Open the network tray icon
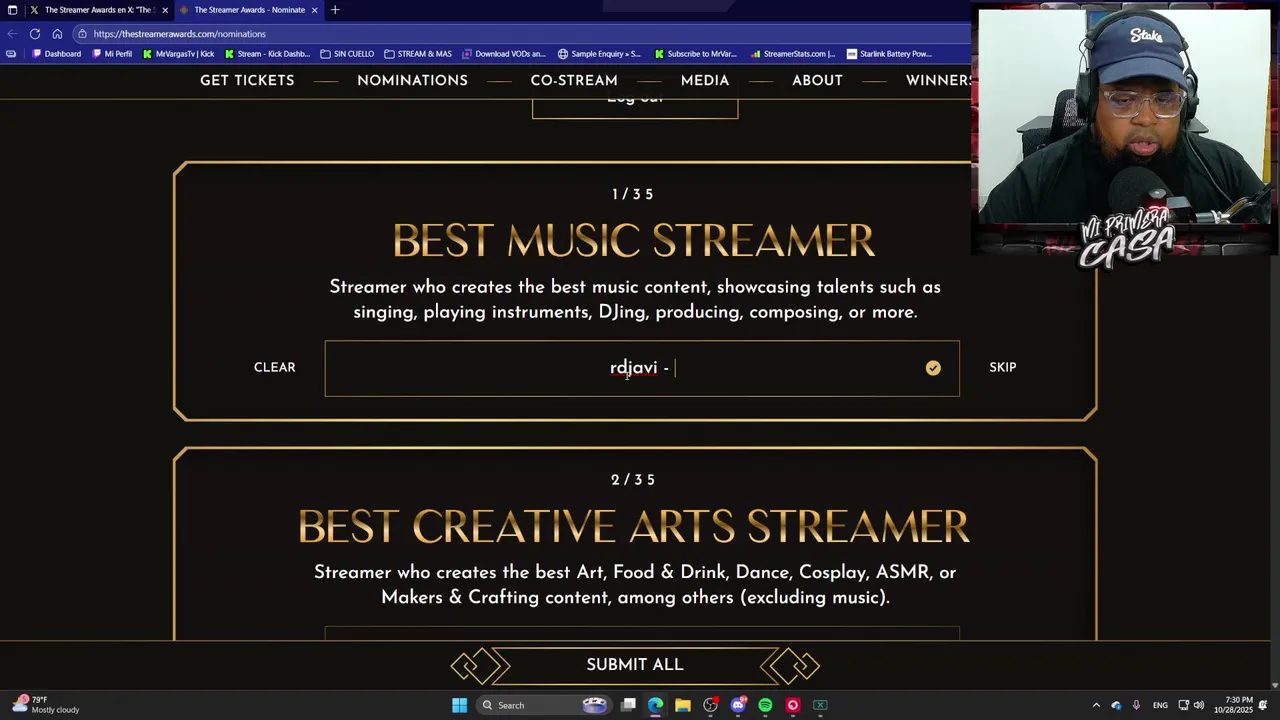The width and height of the screenshot is (1280, 720). point(1184,705)
